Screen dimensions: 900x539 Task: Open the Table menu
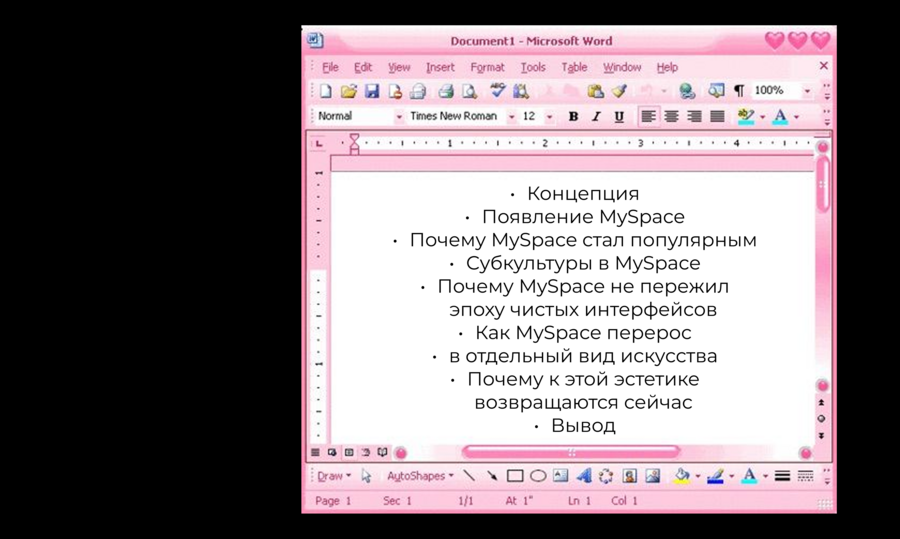click(x=574, y=67)
